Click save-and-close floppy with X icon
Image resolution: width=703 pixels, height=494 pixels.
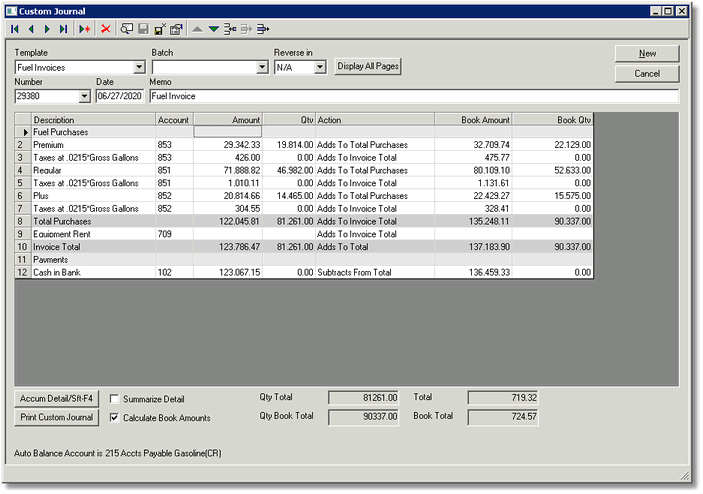[160, 29]
